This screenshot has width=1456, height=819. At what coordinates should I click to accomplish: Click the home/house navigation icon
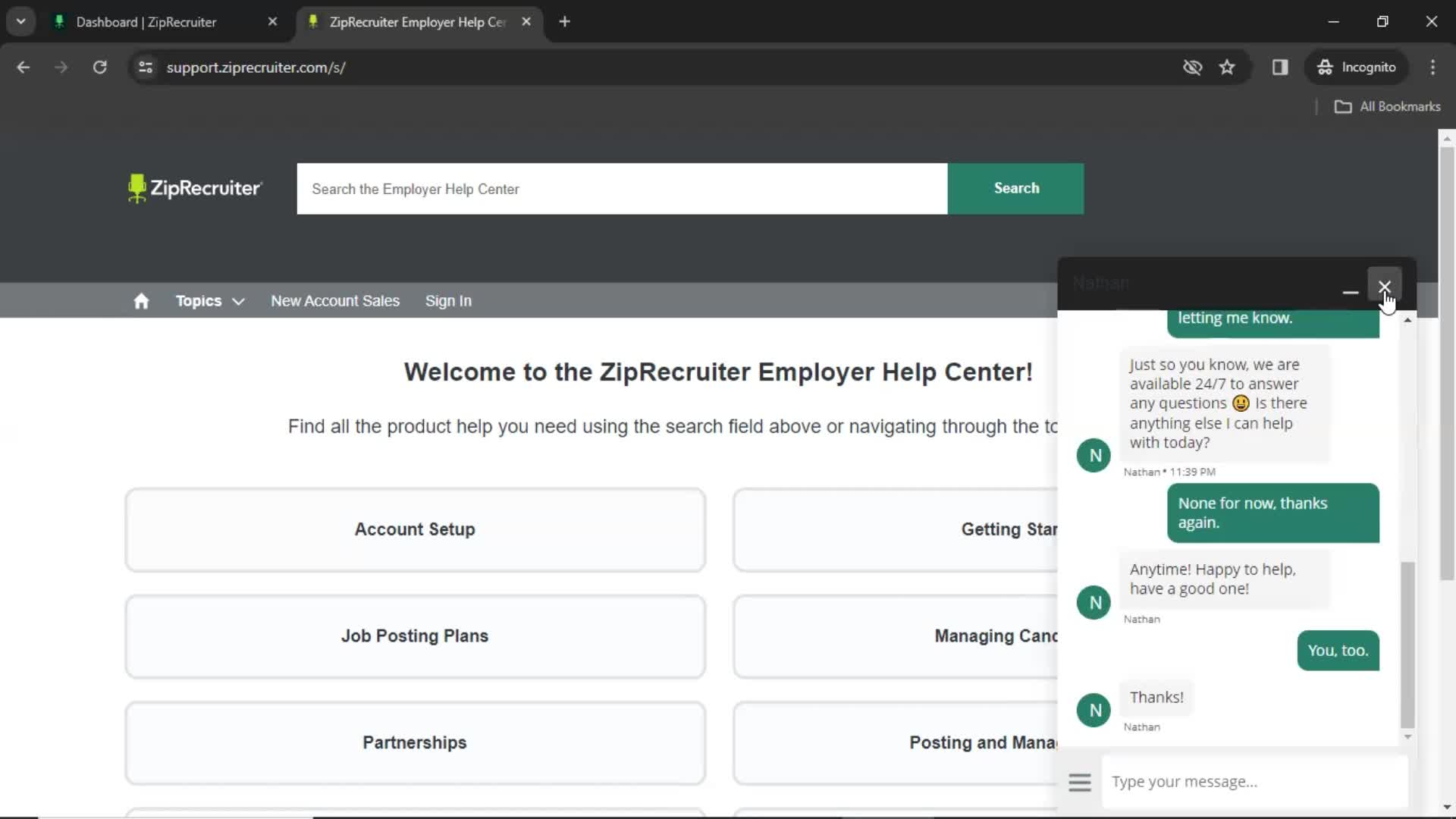[x=141, y=300]
